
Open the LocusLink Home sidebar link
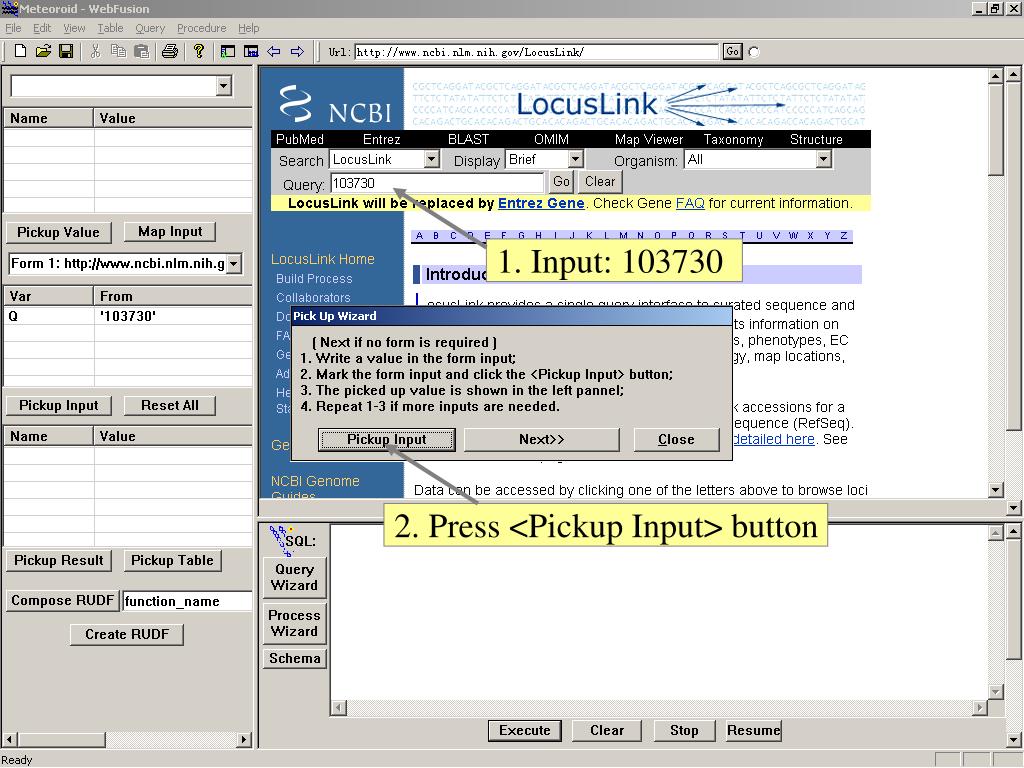[323, 259]
